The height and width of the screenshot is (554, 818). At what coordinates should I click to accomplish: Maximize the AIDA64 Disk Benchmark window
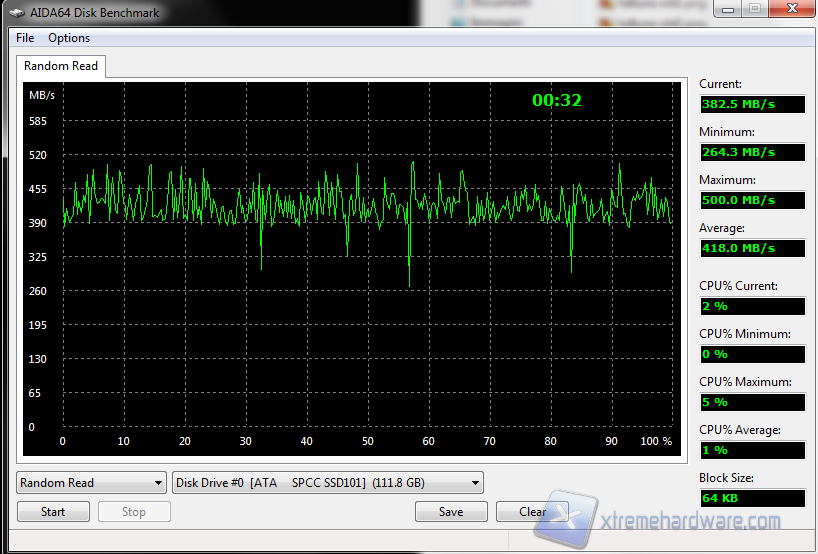753,9
